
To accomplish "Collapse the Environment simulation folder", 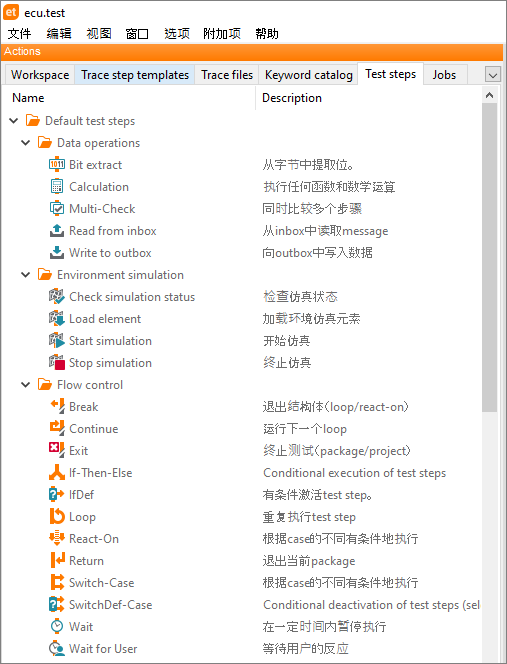I will click(26, 275).
